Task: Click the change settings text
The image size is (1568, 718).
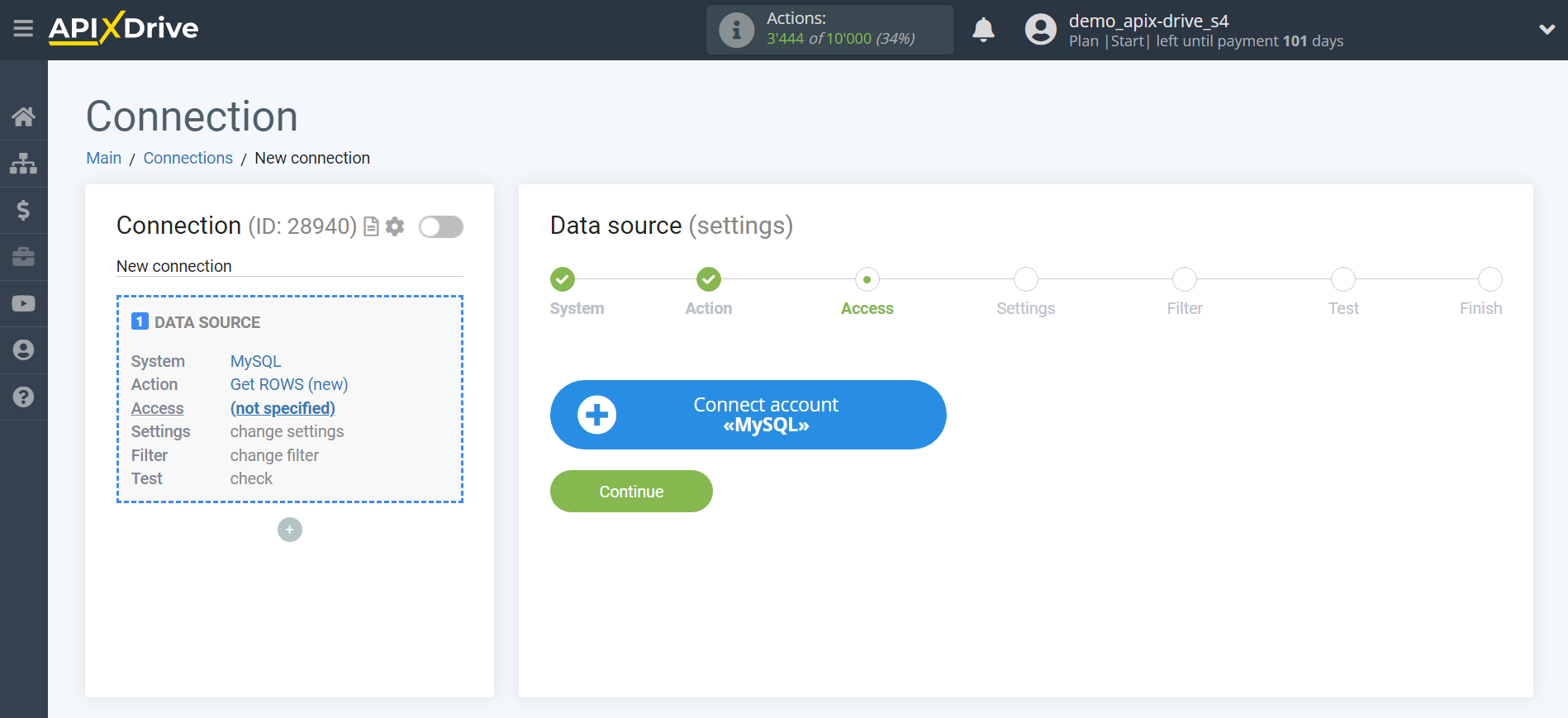Action: 287,431
